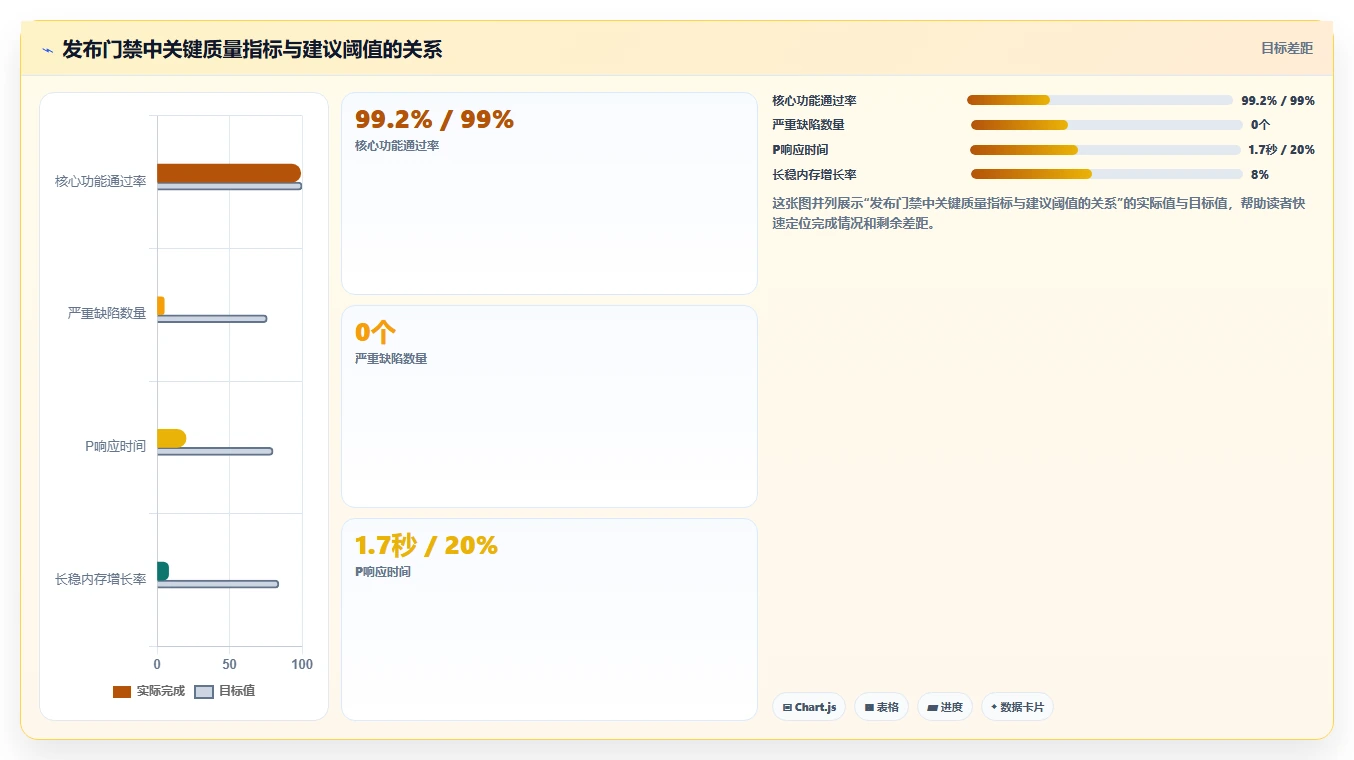Select the 数据卡片 tag chip
The height and width of the screenshot is (760, 1354).
click(1017, 707)
